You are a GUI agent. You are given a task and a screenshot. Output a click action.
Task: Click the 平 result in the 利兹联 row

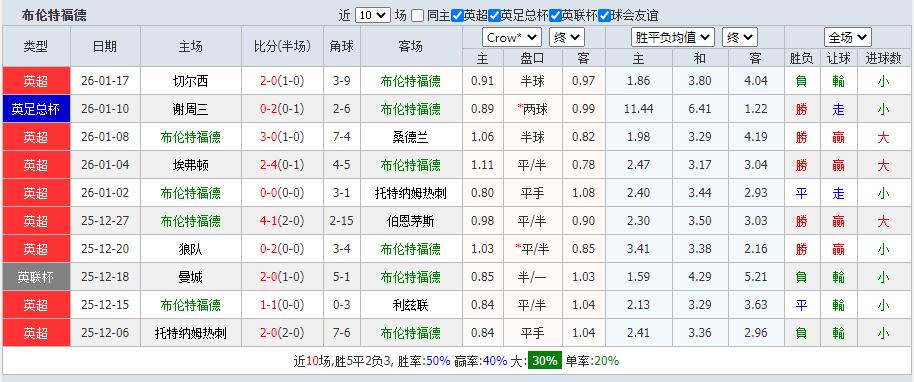[x=801, y=305]
